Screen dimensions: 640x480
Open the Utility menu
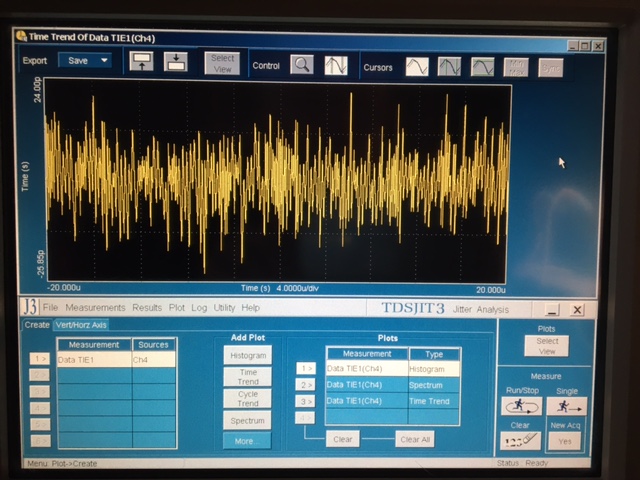(224, 308)
